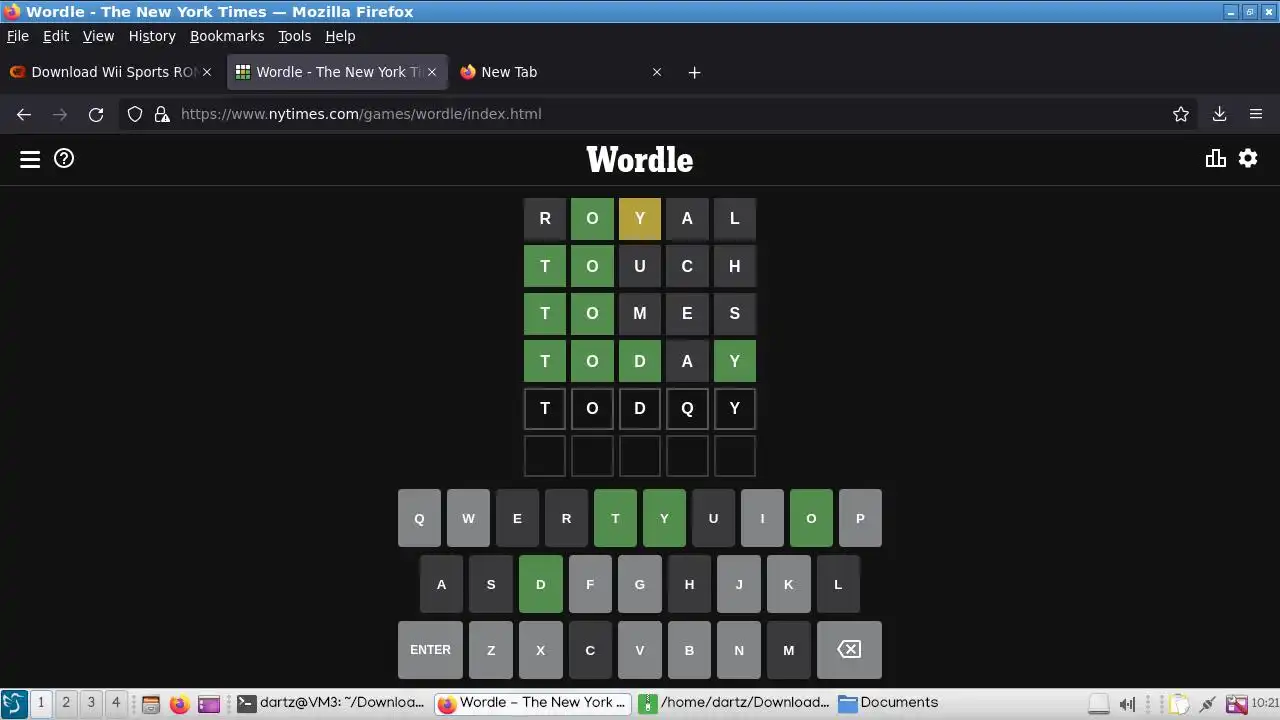Switch to virtual desktop 3

tap(91, 703)
